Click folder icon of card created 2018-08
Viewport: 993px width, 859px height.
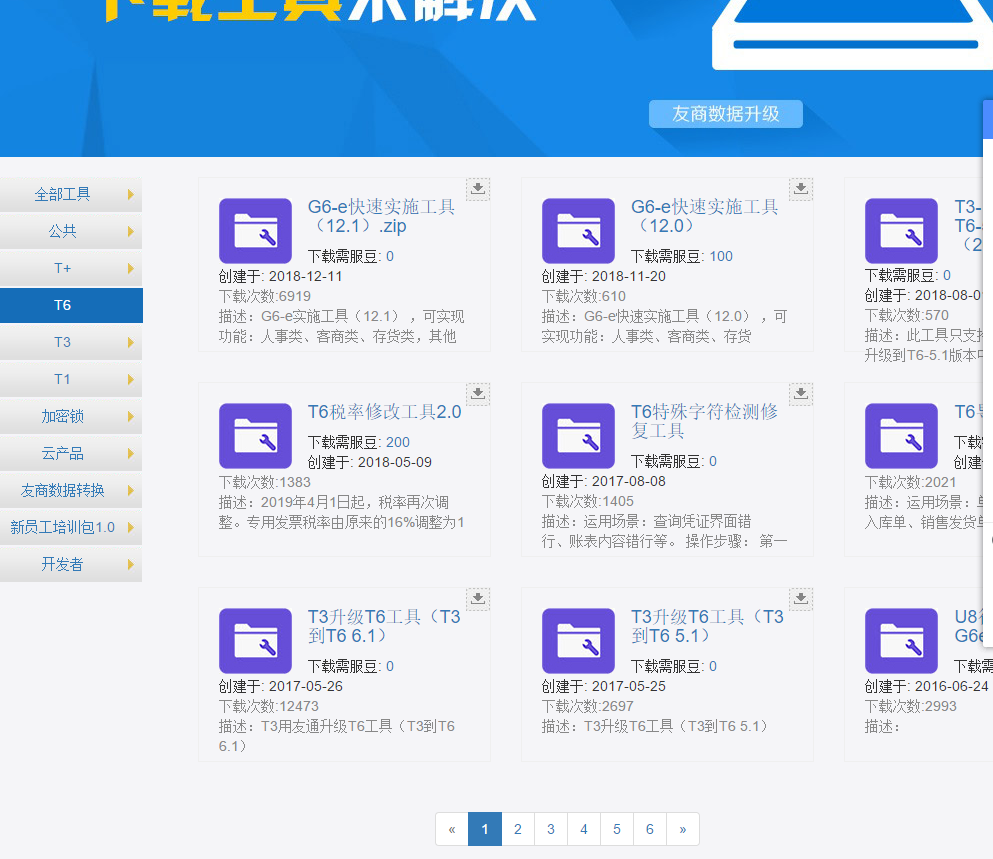pyautogui.click(x=901, y=231)
